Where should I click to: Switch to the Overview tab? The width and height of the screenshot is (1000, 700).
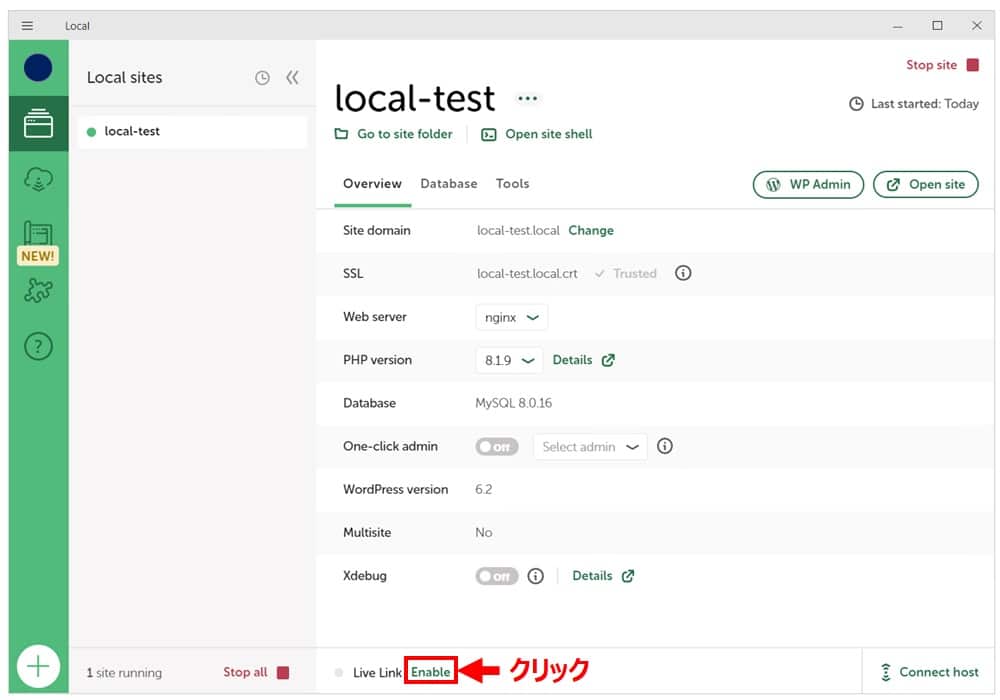pos(372,184)
